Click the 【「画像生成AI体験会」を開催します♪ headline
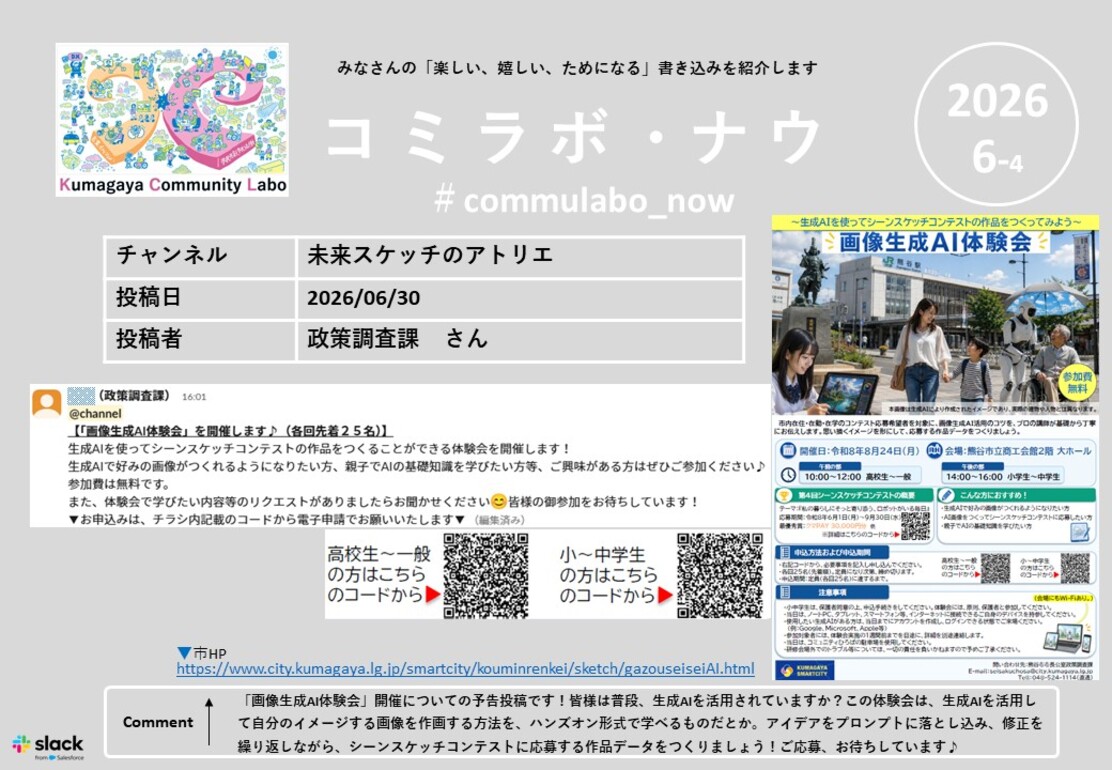The width and height of the screenshot is (1112, 770). 230,431
